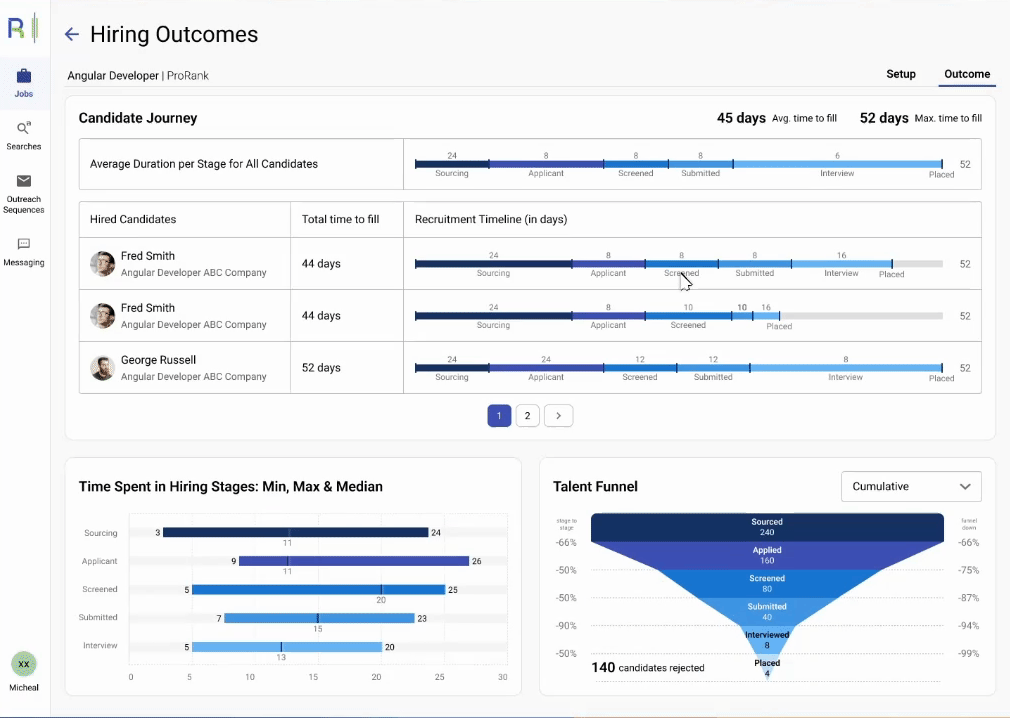Open Searches from the sidebar
Viewport: 1010px width, 718px height.
23,134
